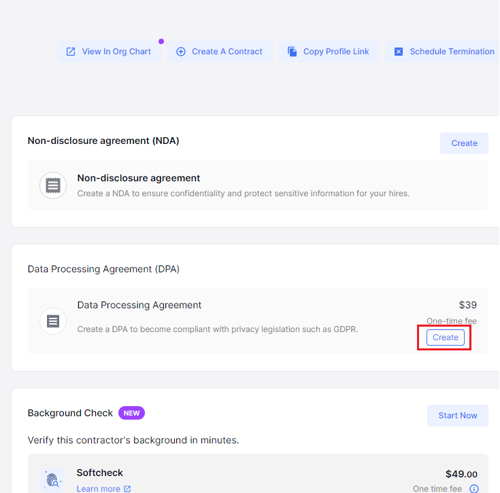Choose Copy Profile Link
Image resolution: width=500 pixels, height=493 pixels.
(329, 52)
